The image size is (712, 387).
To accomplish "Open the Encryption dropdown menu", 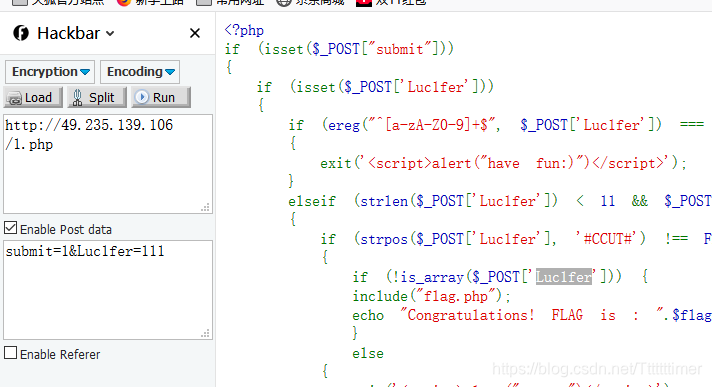I will tap(50, 72).
